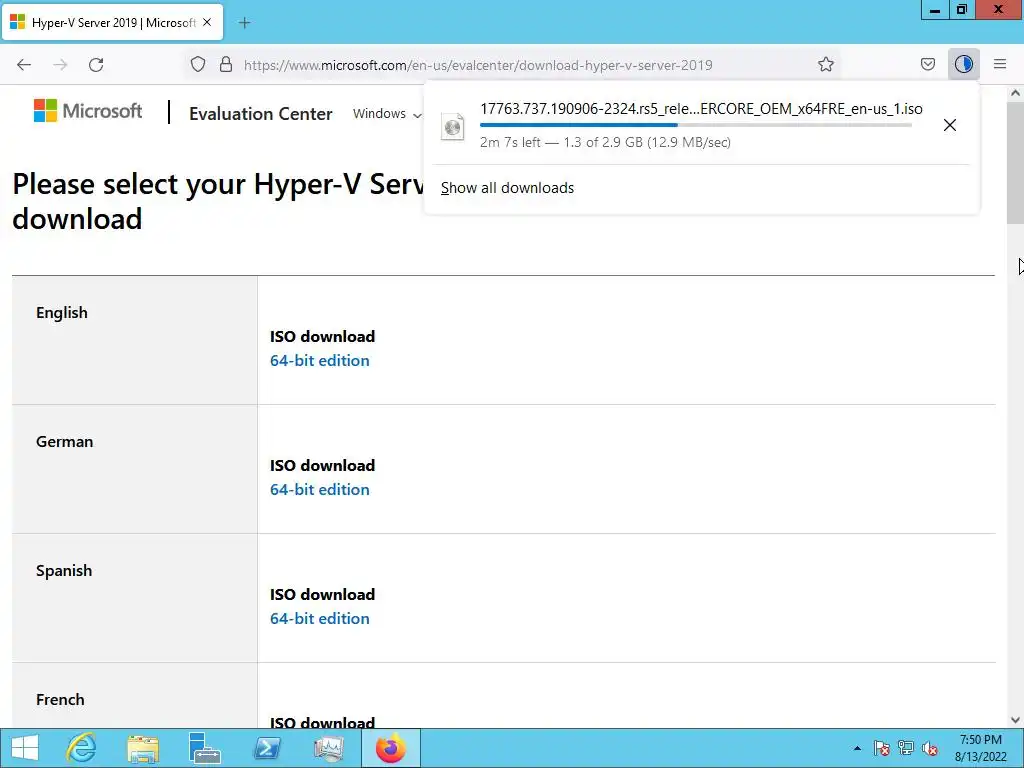Open a new browser tab
The height and width of the screenshot is (768, 1024).
click(x=244, y=23)
